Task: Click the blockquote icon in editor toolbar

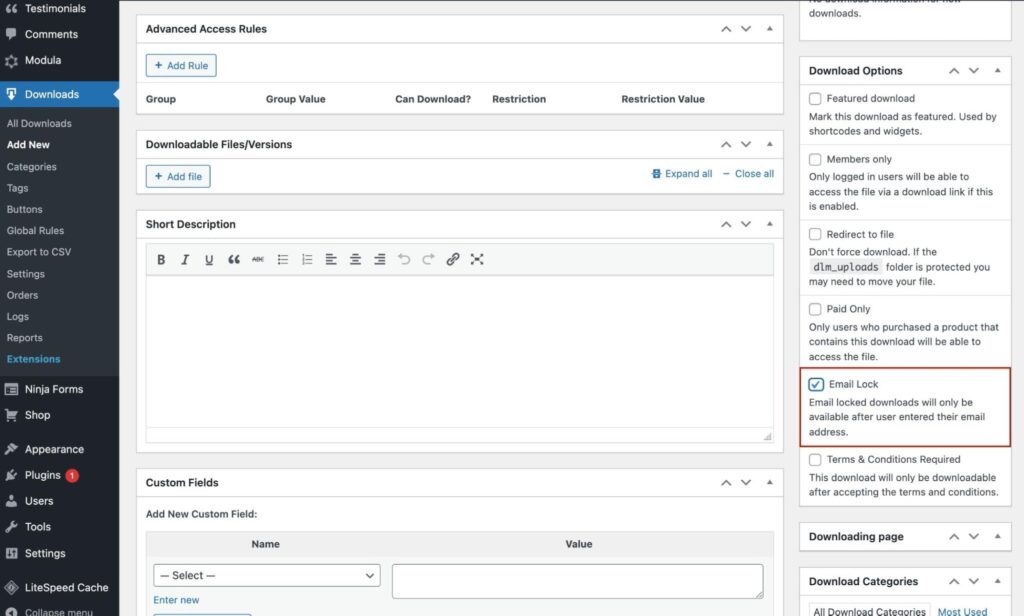Action: 234,260
